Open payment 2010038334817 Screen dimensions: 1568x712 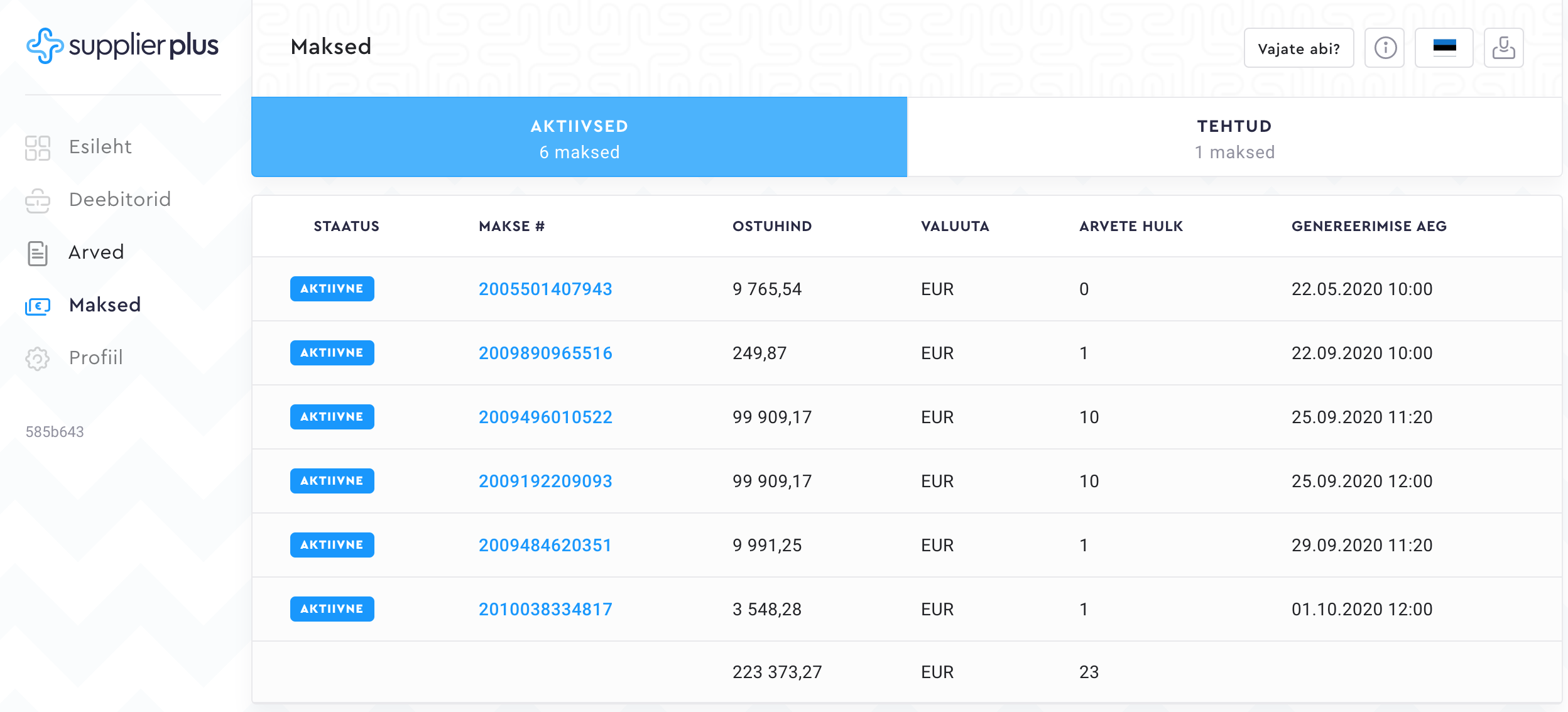coord(545,609)
